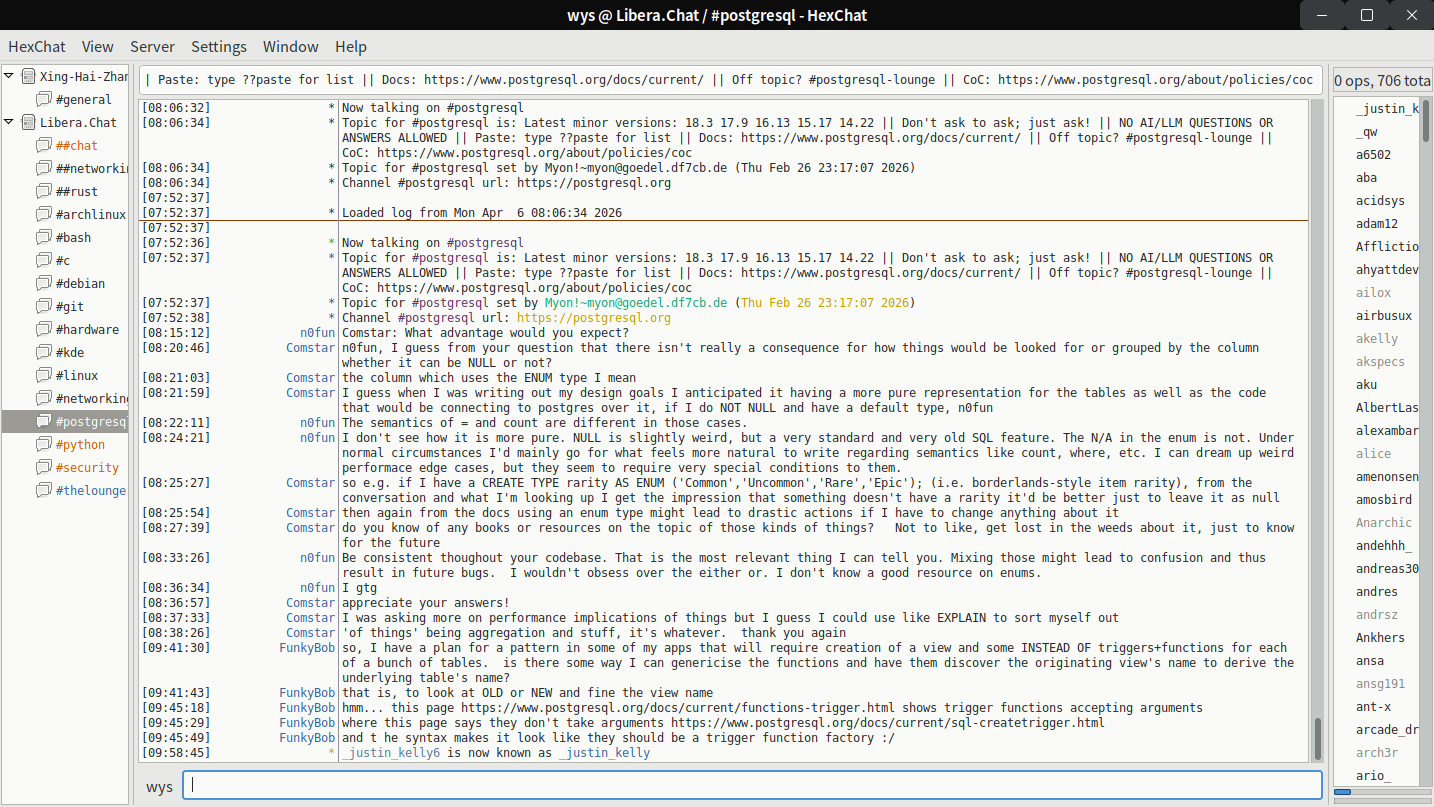The image size is (1434, 807).
Task: Collapse the Libera.Chat server tree
Action: tap(9, 122)
